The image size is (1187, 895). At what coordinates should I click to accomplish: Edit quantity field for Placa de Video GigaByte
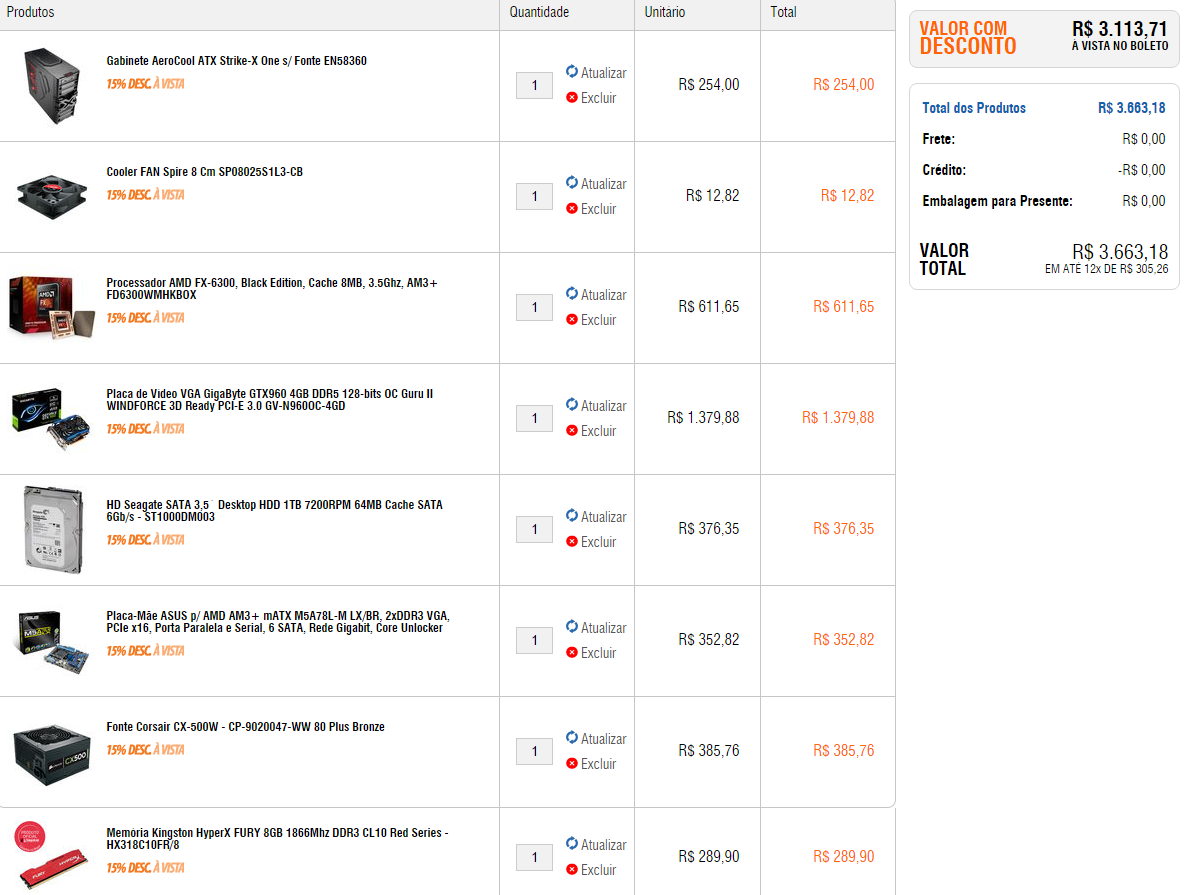(534, 419)
